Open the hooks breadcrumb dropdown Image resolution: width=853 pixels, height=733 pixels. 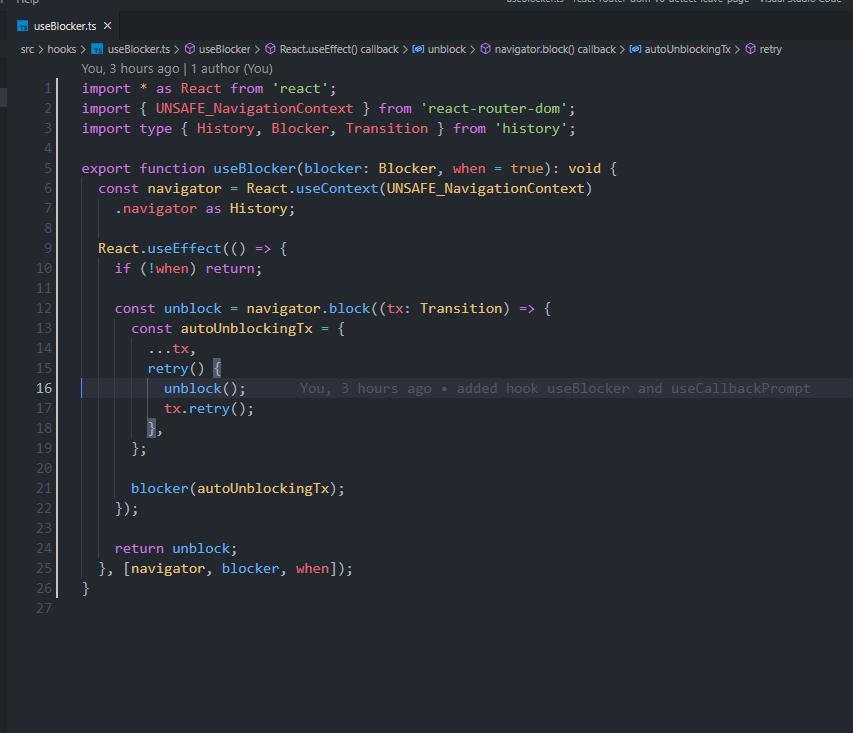point(62,48)
